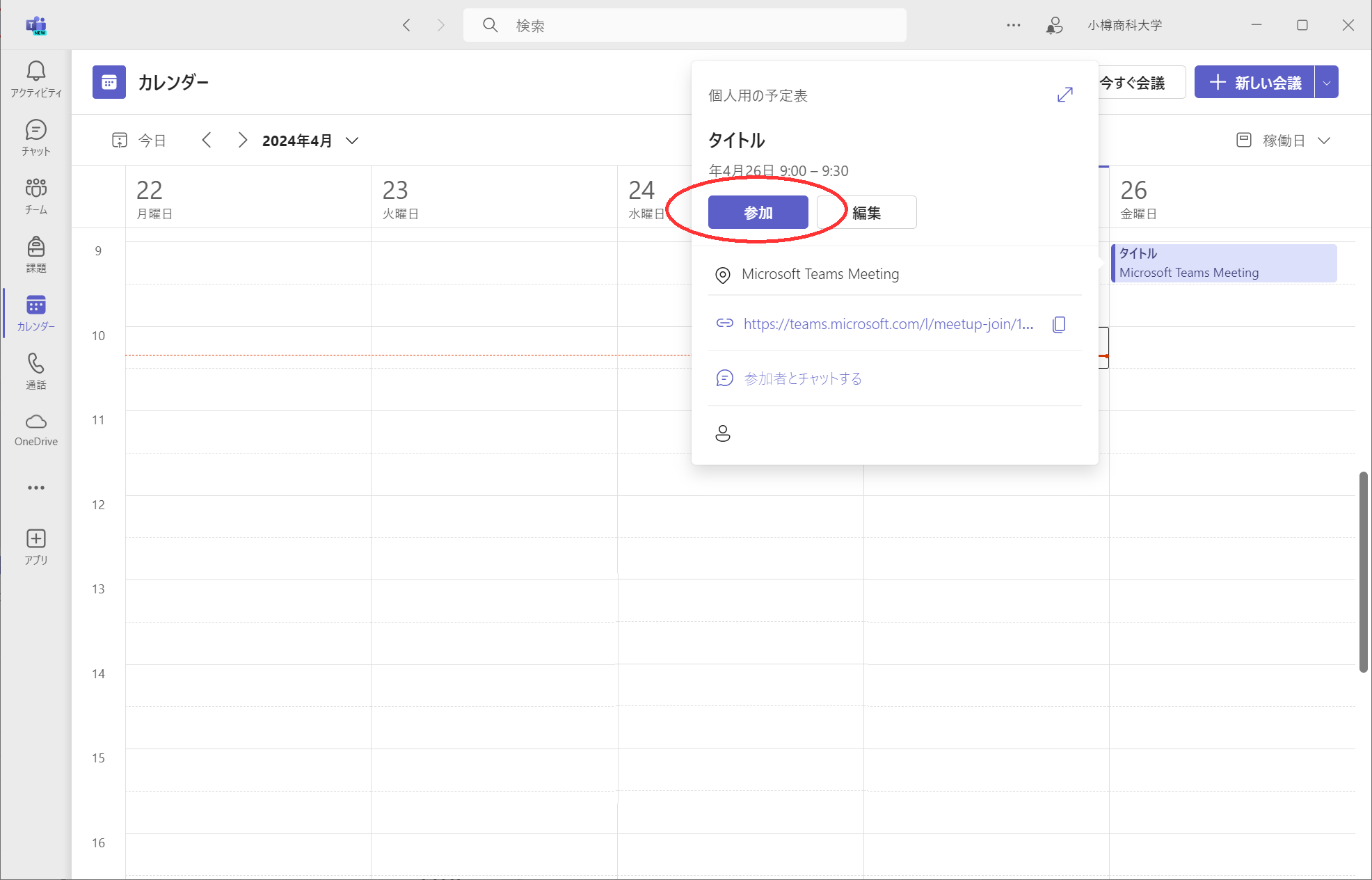Open the teams.microsoft.com meetup-join link
The width and height of the screenshot is (1372, 880).
tap(888, 324)
